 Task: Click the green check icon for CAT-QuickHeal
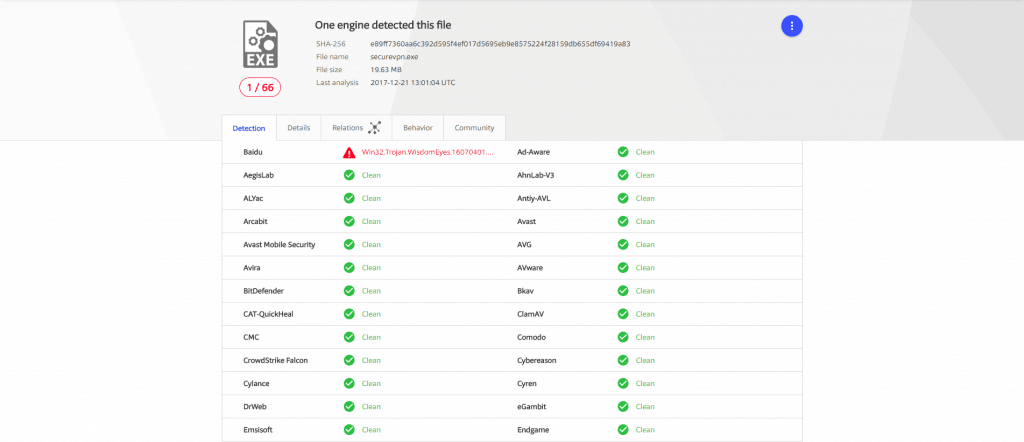click(x=349, y=314)
